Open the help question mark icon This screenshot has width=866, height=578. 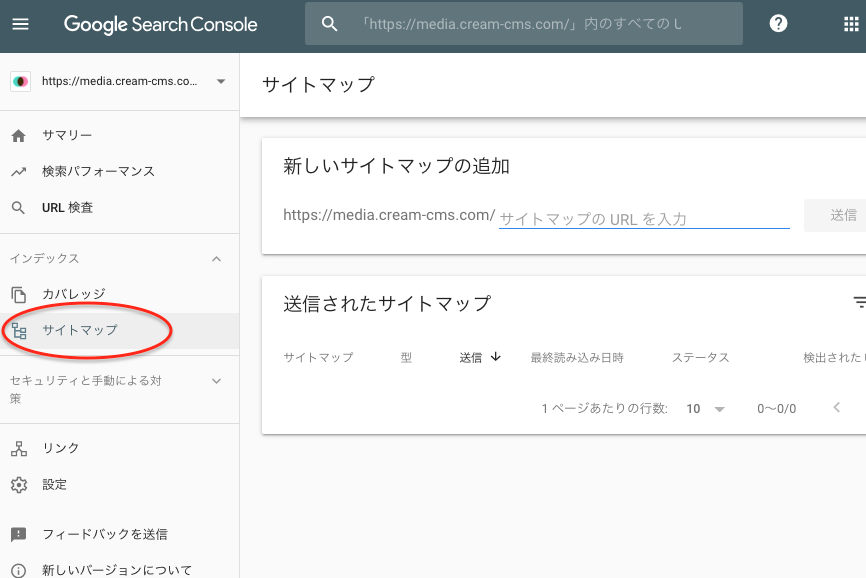coord(778,24)
